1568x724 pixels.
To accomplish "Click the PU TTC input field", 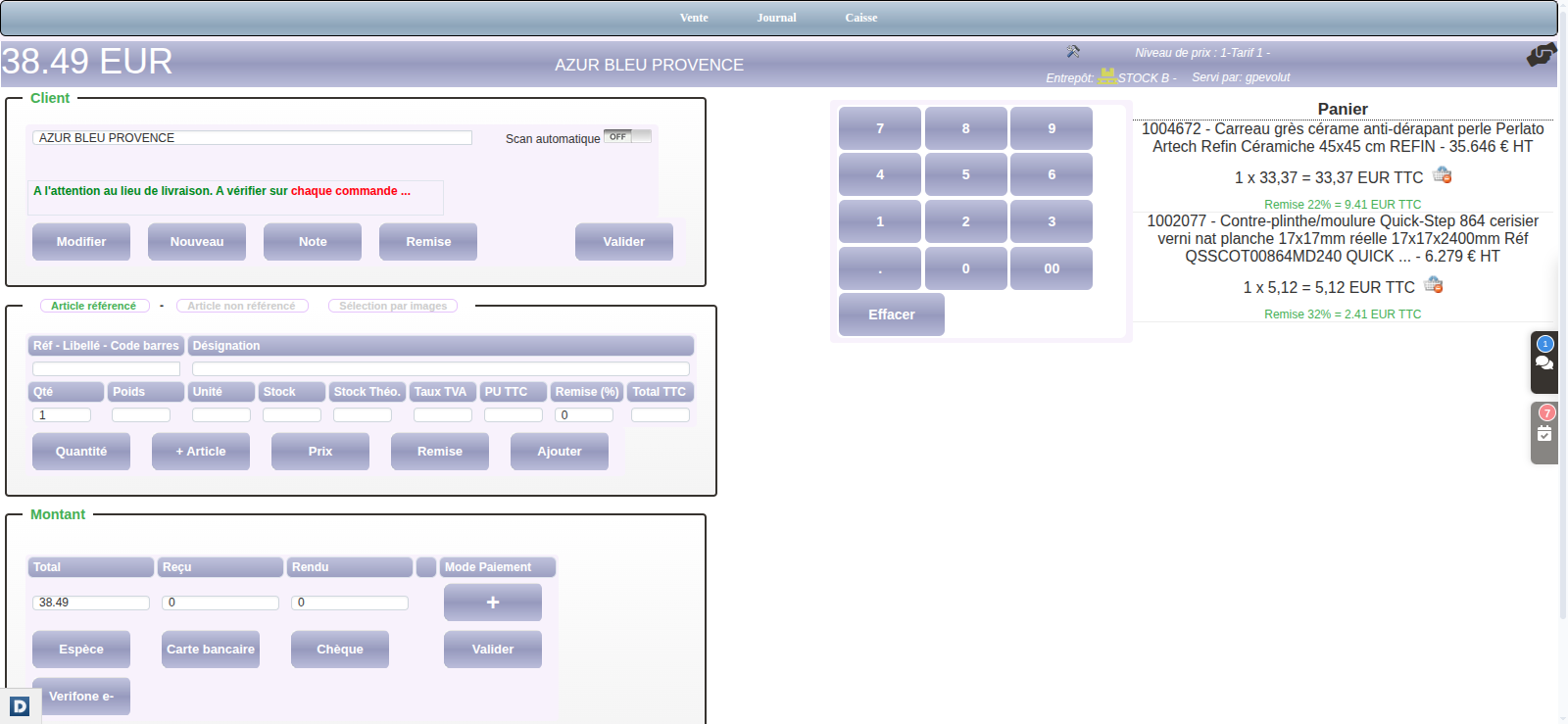I will coord(514,415).
